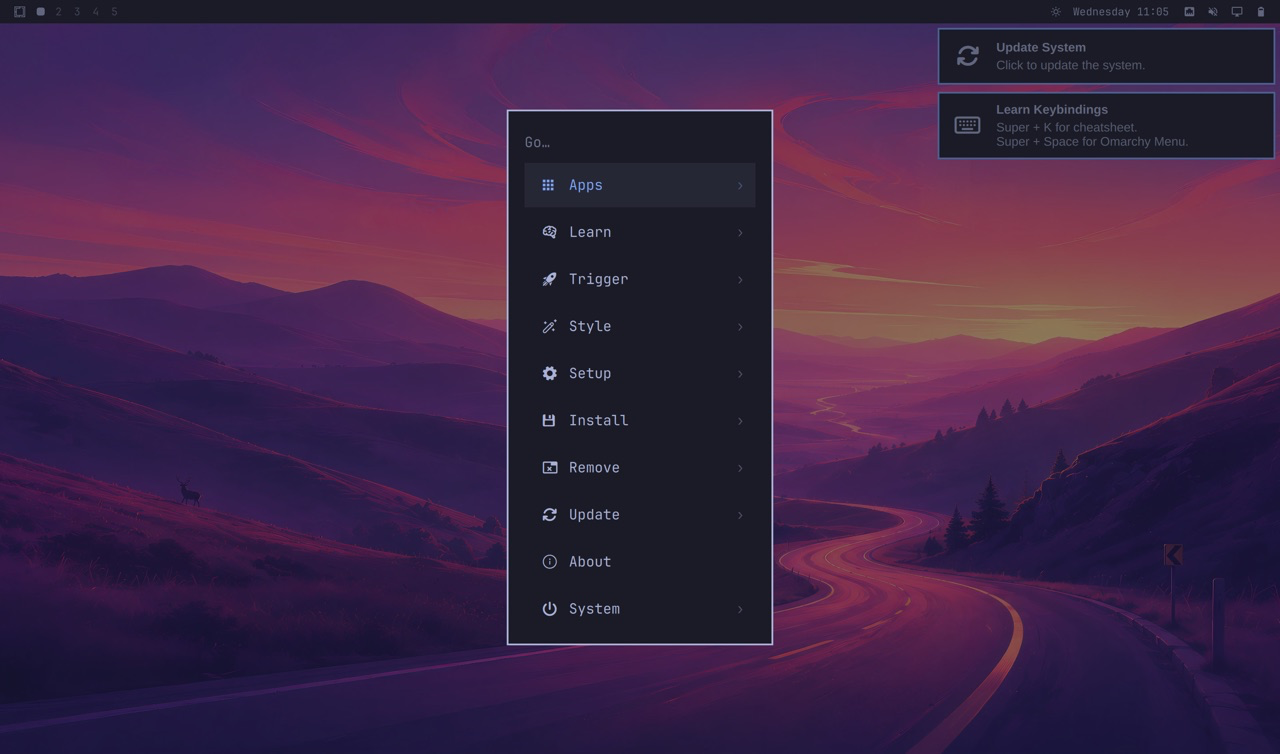Click the magic wand icon beside Style
This screenshot has width=1280, height=754.
pyautogui.click(x=549, y=326)
